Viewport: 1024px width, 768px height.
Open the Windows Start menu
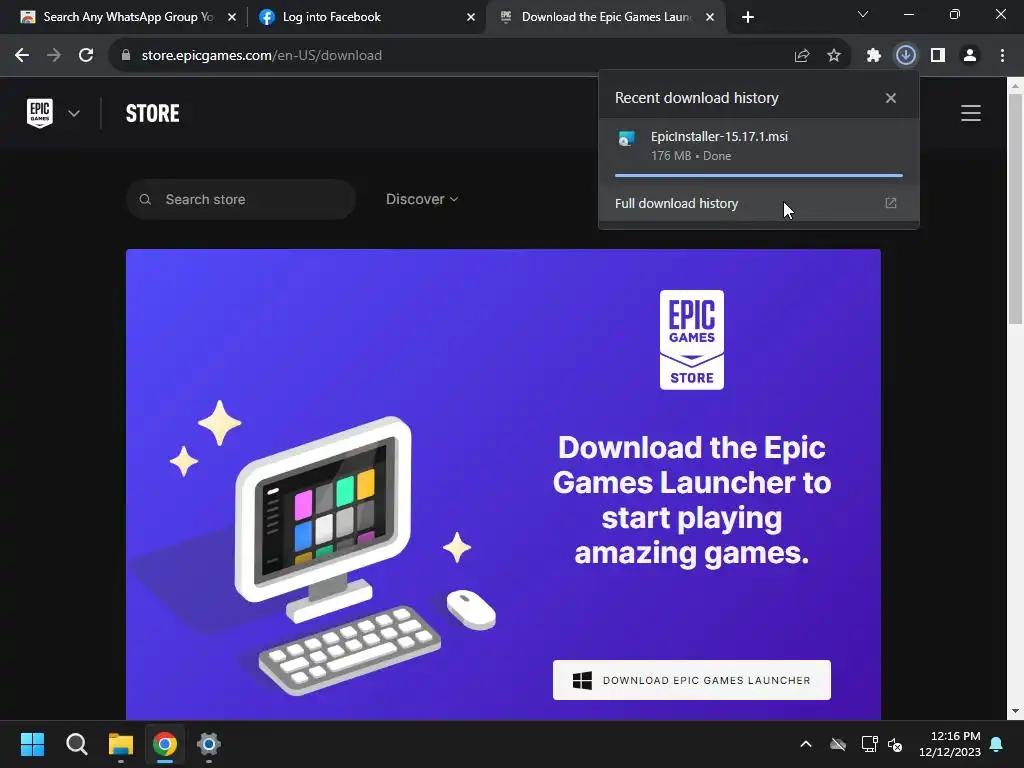coord(32,744)
